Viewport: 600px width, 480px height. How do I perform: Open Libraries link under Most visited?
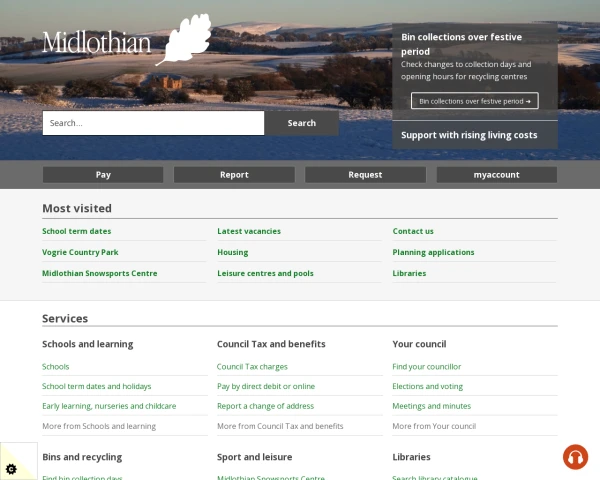pyautogui.click(x=409, y=273)
